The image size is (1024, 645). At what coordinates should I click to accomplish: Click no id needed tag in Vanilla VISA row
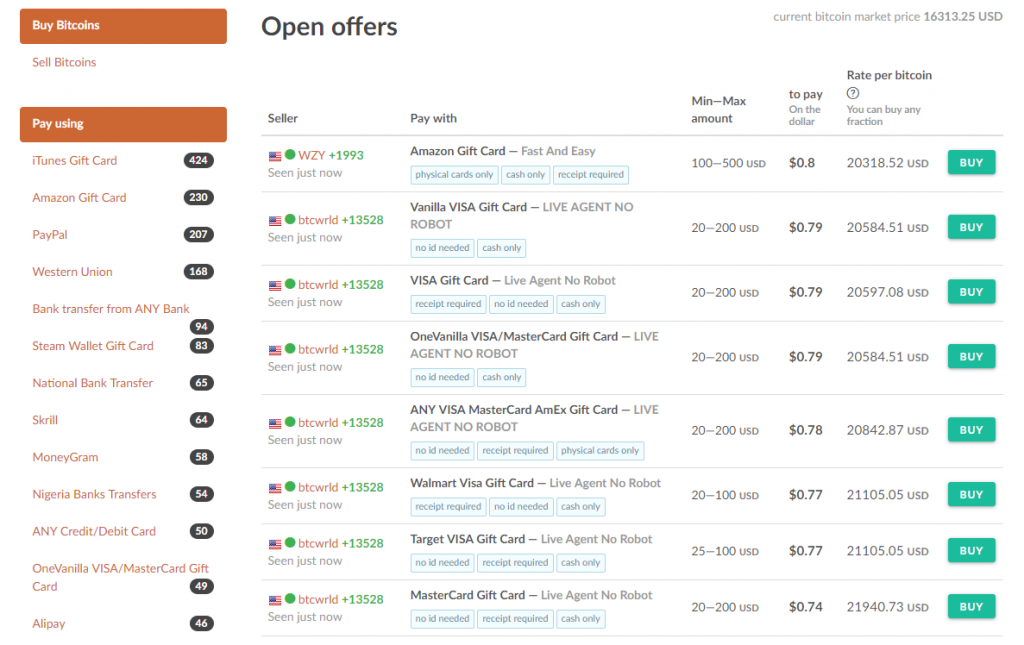[442, 248]
